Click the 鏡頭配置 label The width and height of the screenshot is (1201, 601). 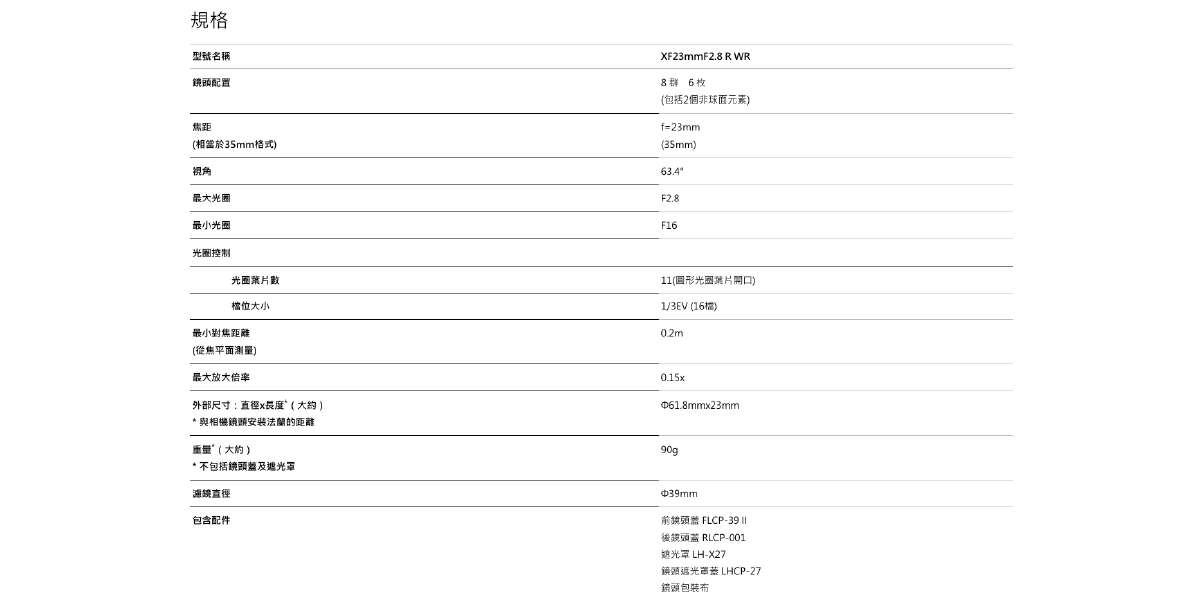(x=211, y=82)
